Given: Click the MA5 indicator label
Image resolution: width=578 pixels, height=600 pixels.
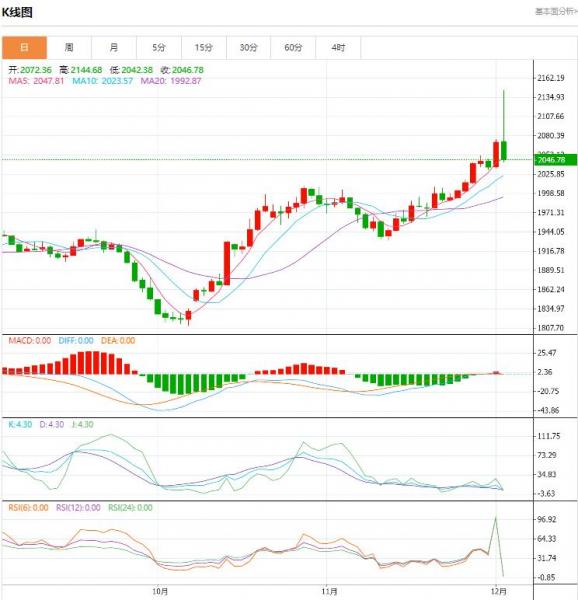Looking at the screenshot, I should coord(36,81).
